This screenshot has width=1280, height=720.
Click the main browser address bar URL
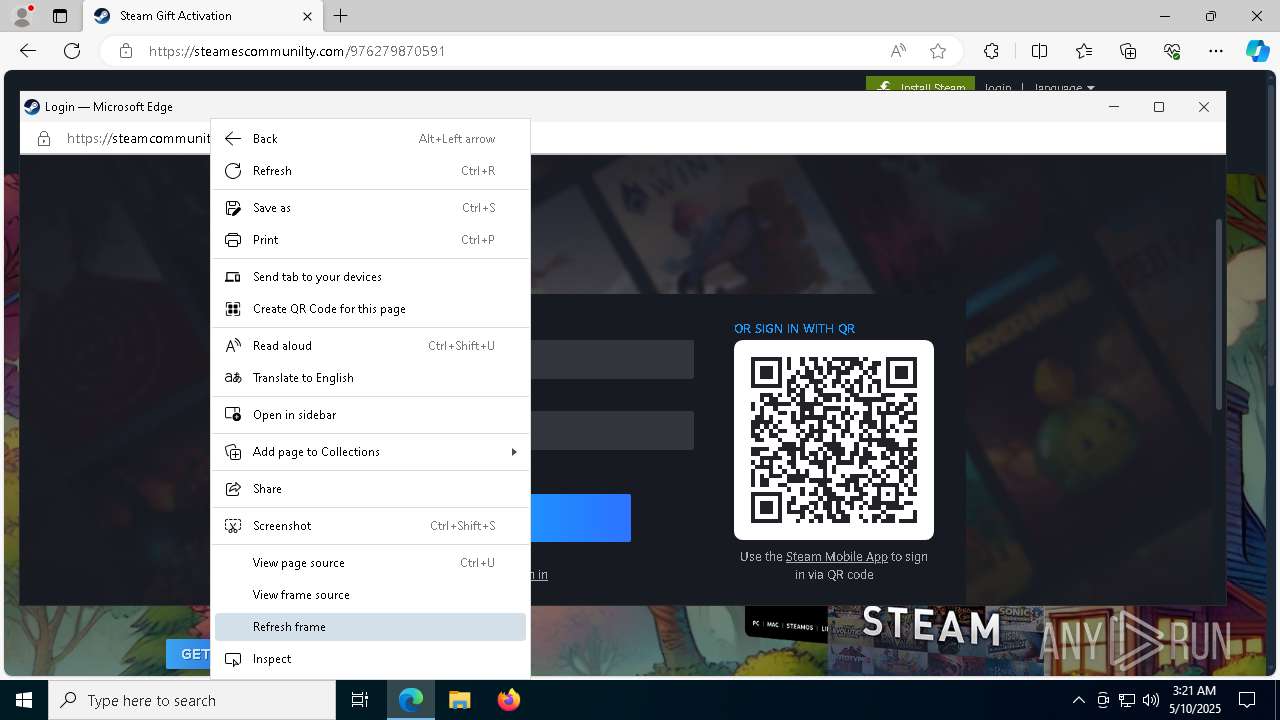tap(297, 51)
